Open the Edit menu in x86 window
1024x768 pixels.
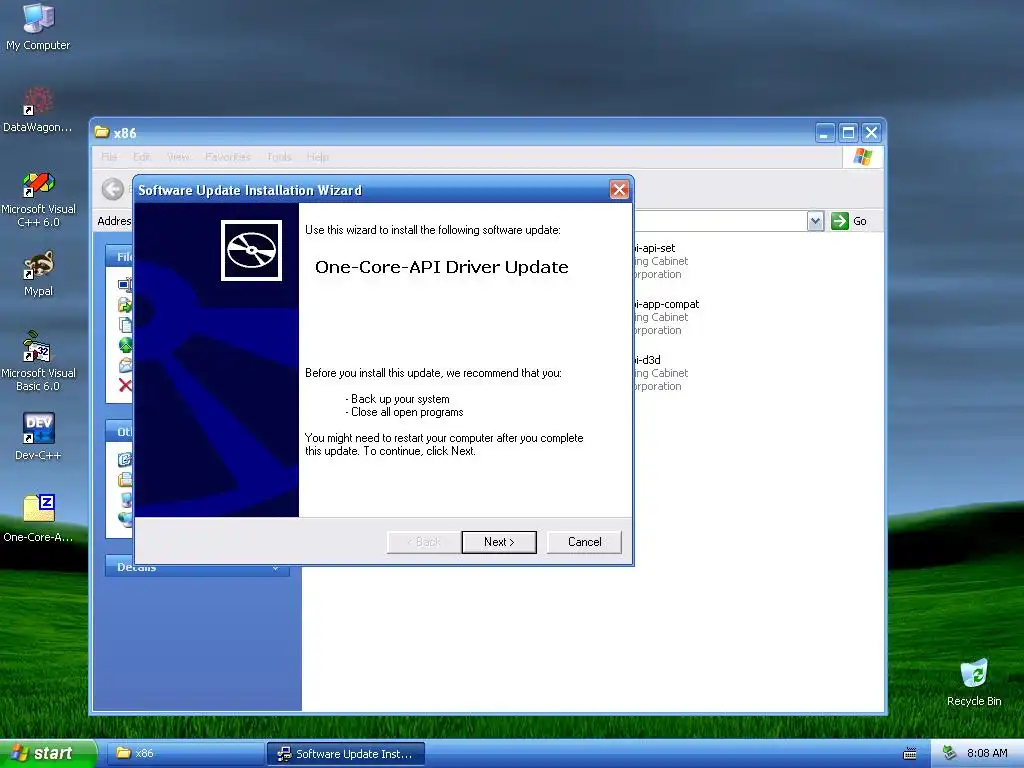(142, 157)
